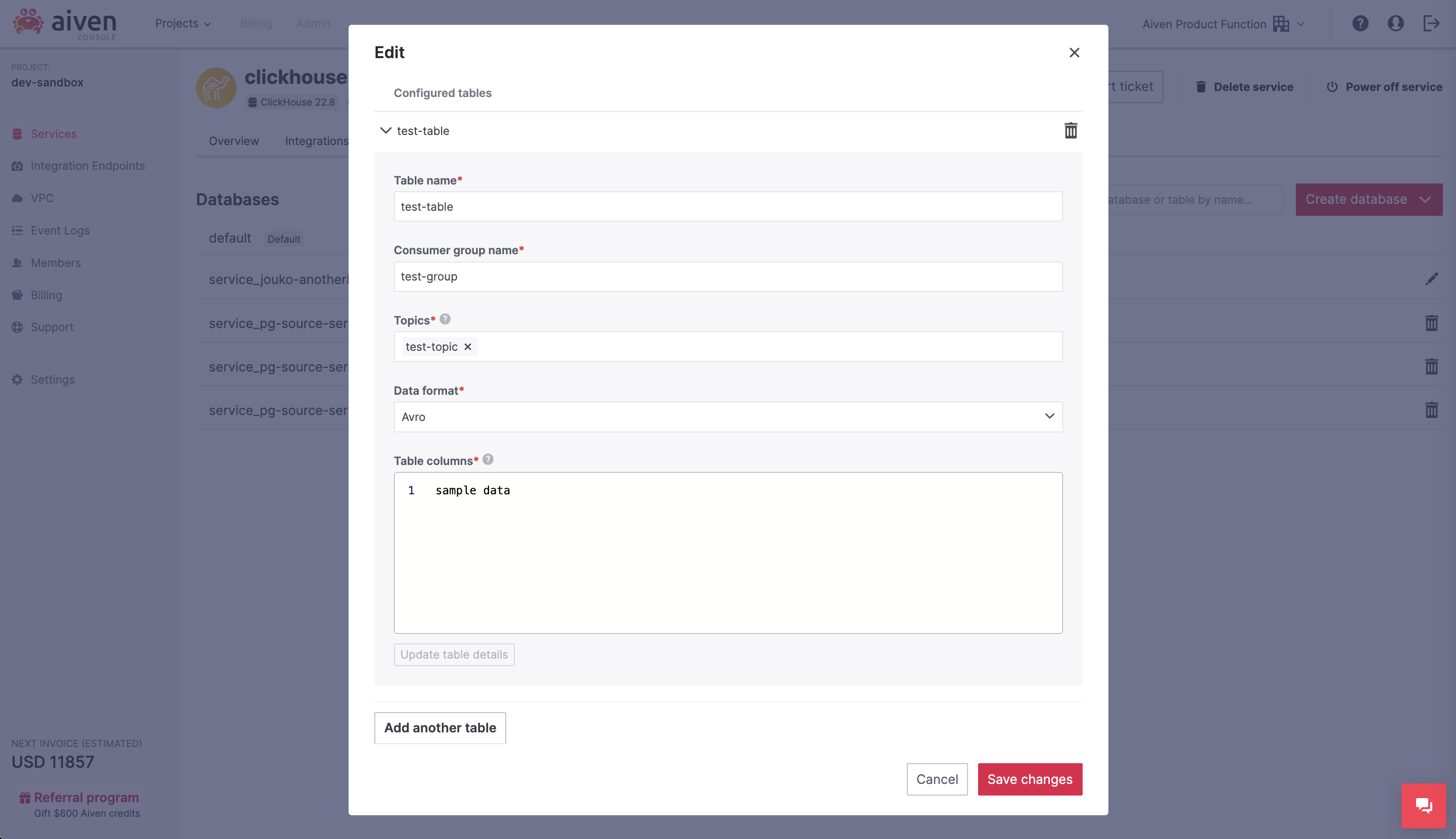Screen dimensions: 1456x839
Task: Open VPC in the sidebar
Action: 41,198
